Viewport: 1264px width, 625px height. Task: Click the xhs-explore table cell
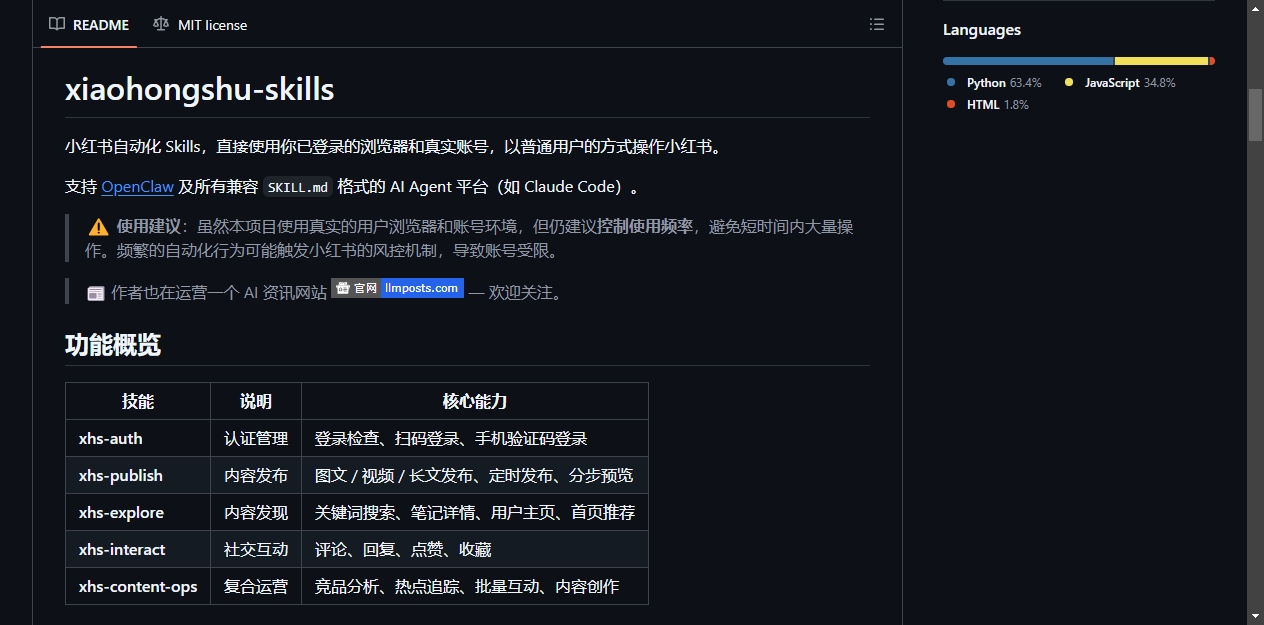click(138, 512)
